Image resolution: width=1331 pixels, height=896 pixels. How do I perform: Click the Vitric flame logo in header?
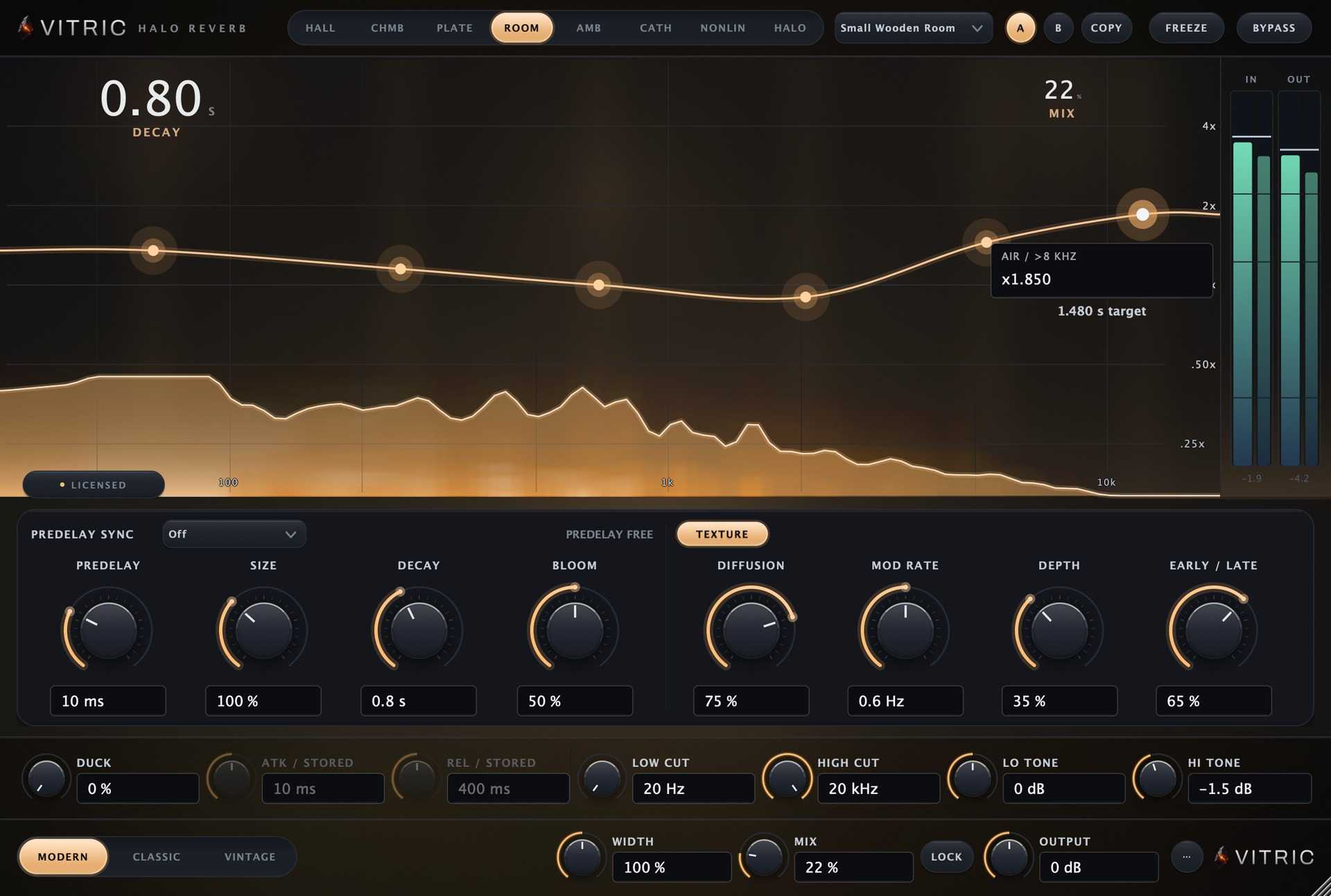pyautogui.click(x=26, y=27)
